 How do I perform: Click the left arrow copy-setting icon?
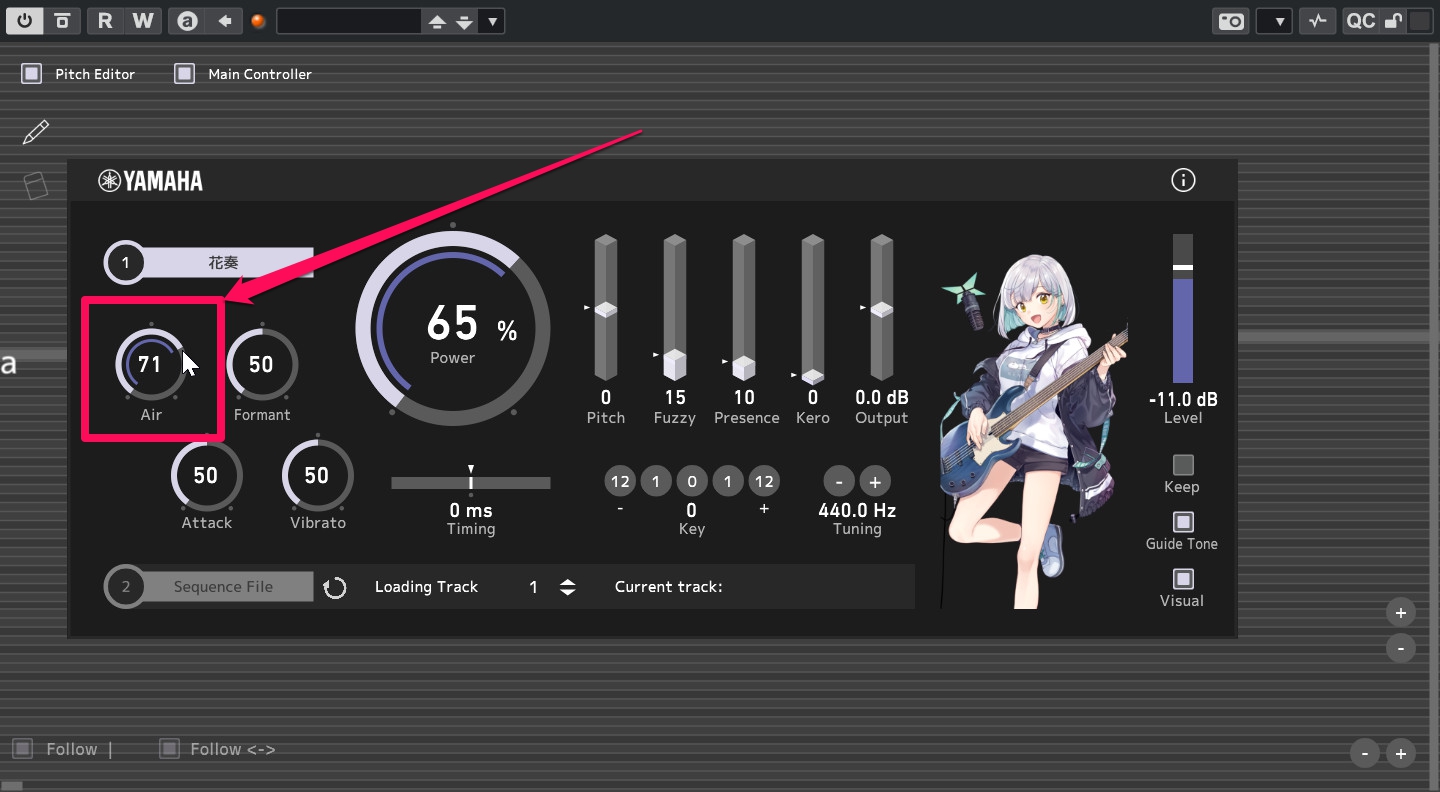[x=225, y=20]
